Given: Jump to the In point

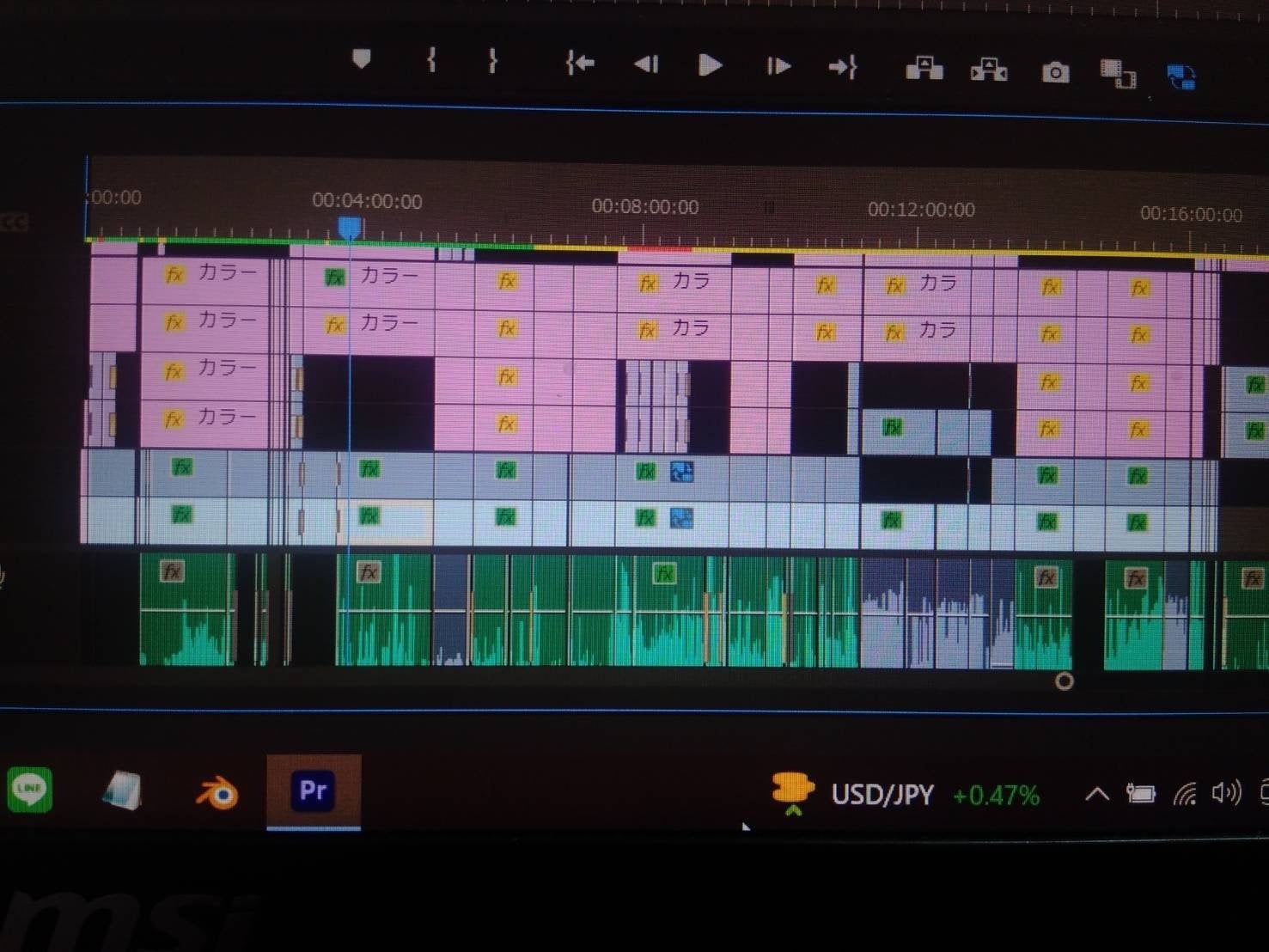Looking at the screenshot, I should coord(580,63).
